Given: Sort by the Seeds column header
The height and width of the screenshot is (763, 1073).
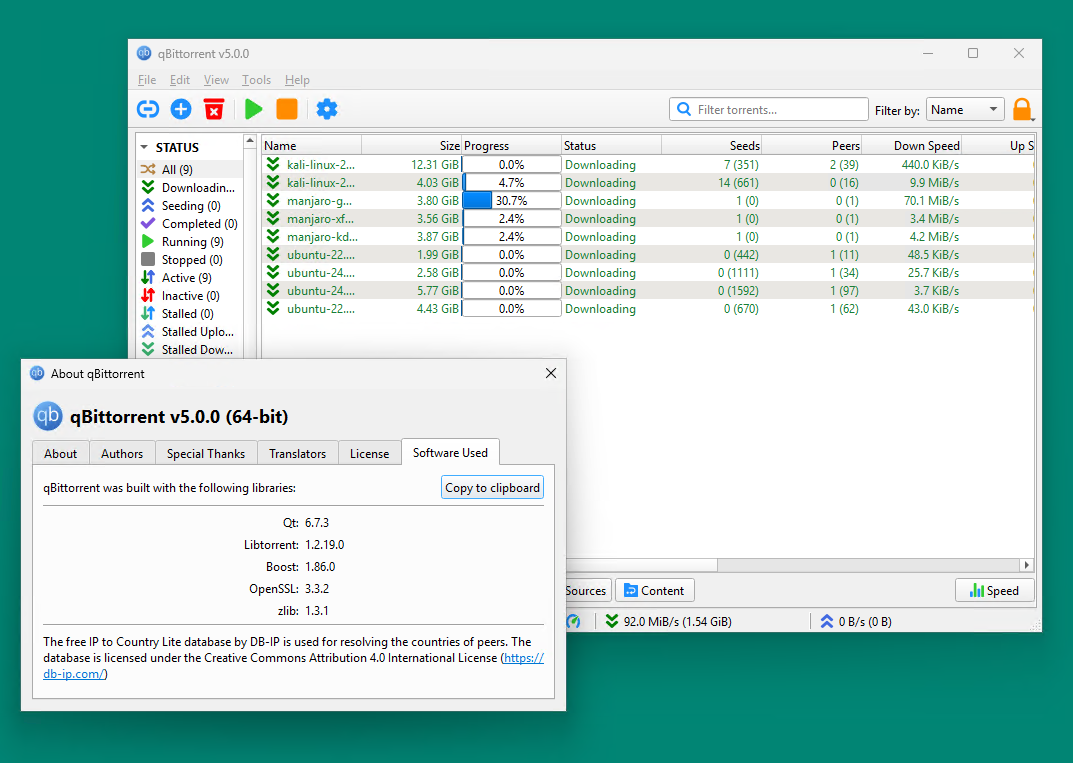Looking at the screenshot, I should 711,145.
